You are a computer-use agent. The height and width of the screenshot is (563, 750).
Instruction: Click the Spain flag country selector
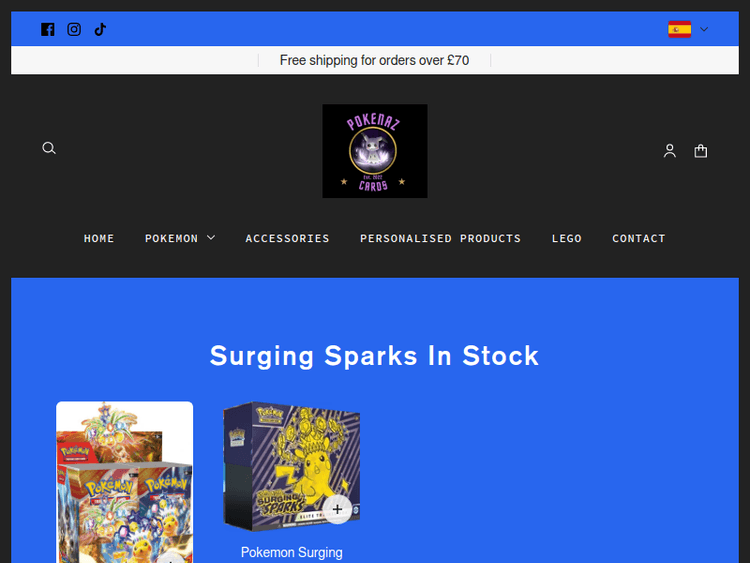click(680, 30)
